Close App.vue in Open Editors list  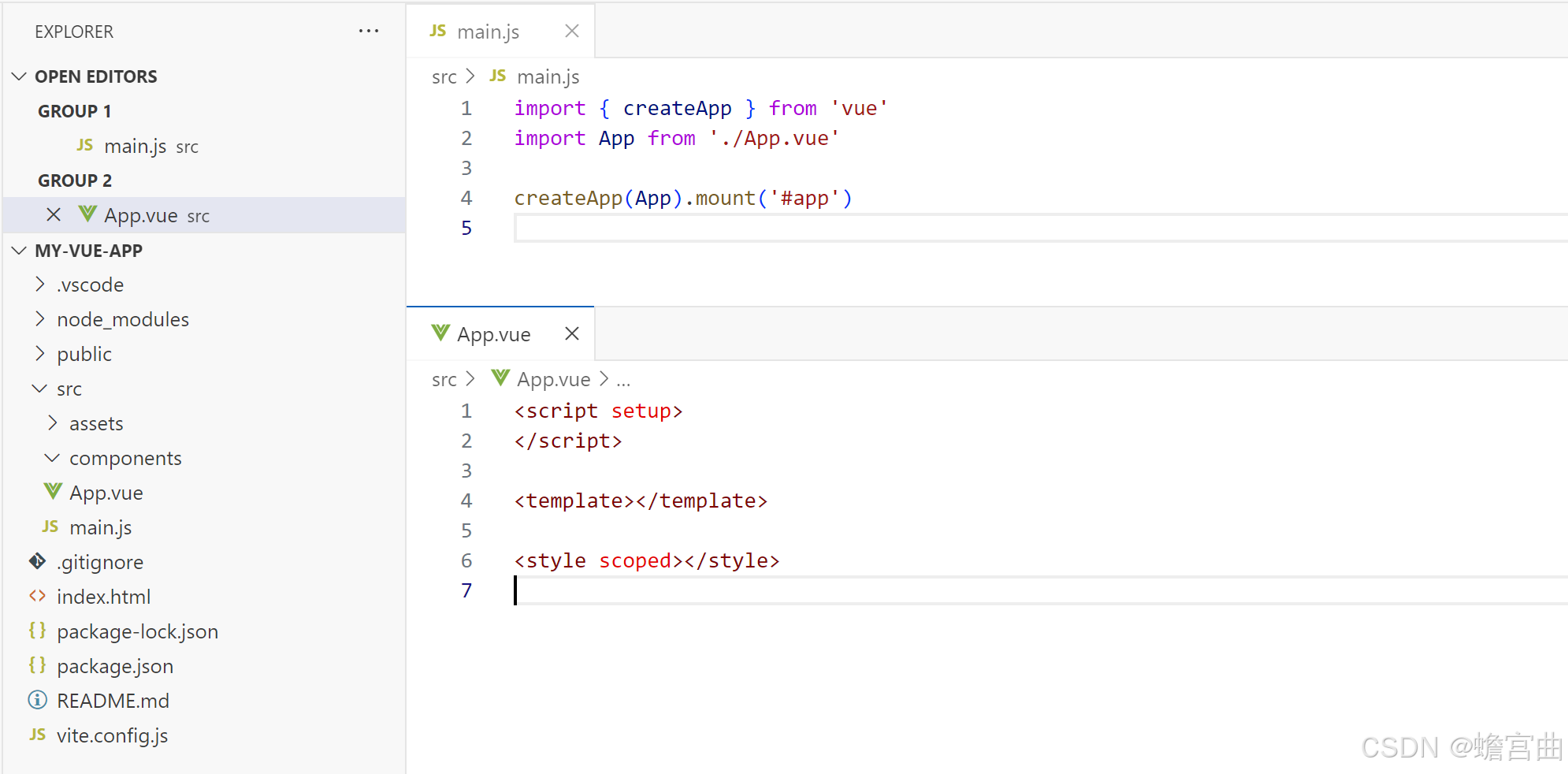tap(54, 214)
